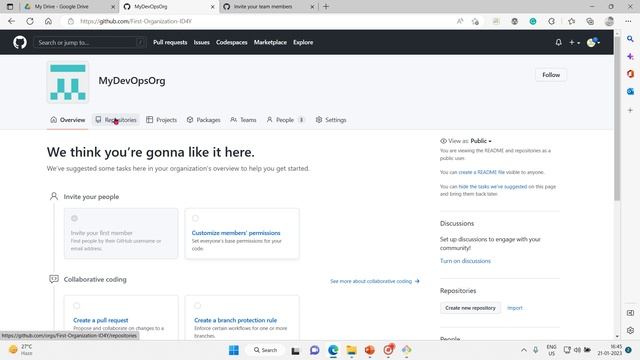This screenshot has height=360, width=640.
Task: Open the Packages tab
Action: tap(204, 120)
